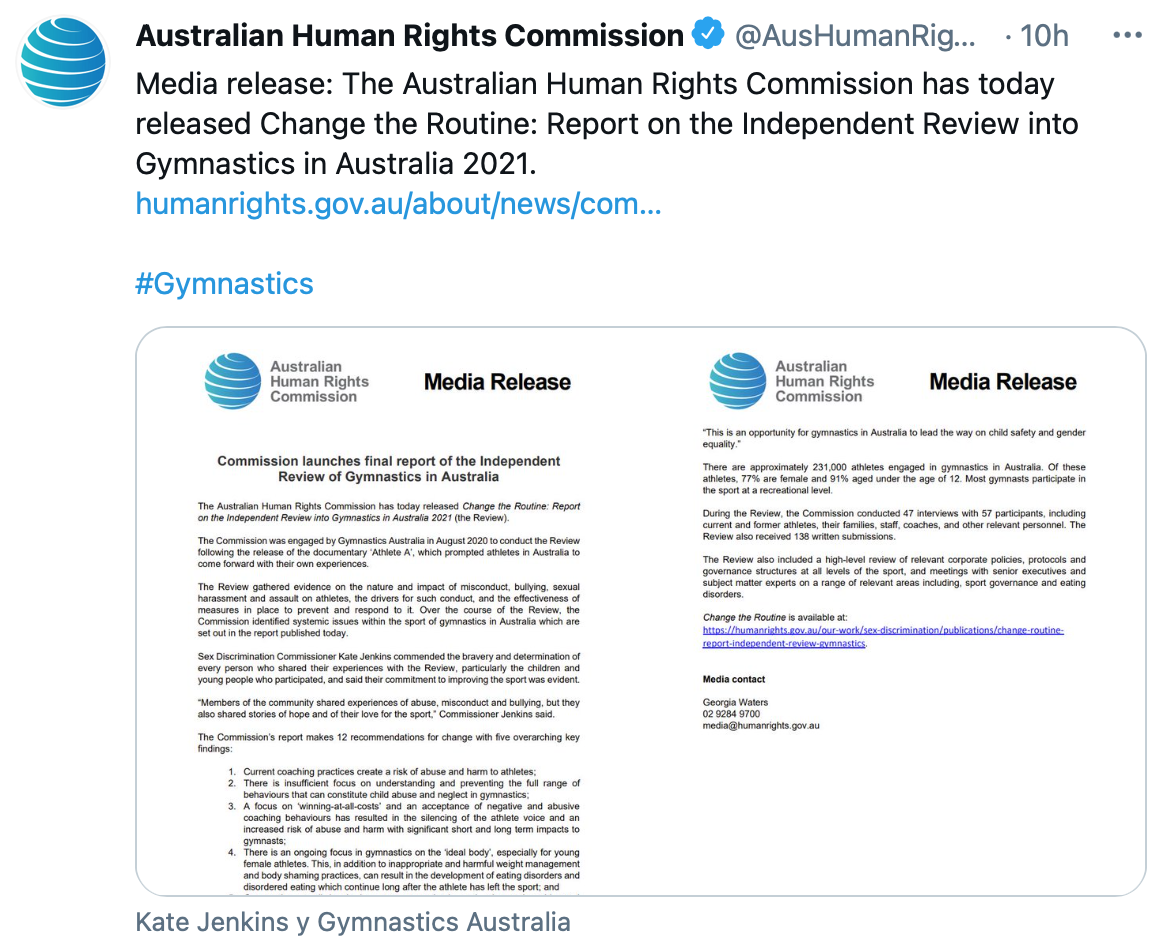The width and height of the screenshot is (1172, 948).
Task: Click the tweet's media release body text
Action: tap(607, 123)
